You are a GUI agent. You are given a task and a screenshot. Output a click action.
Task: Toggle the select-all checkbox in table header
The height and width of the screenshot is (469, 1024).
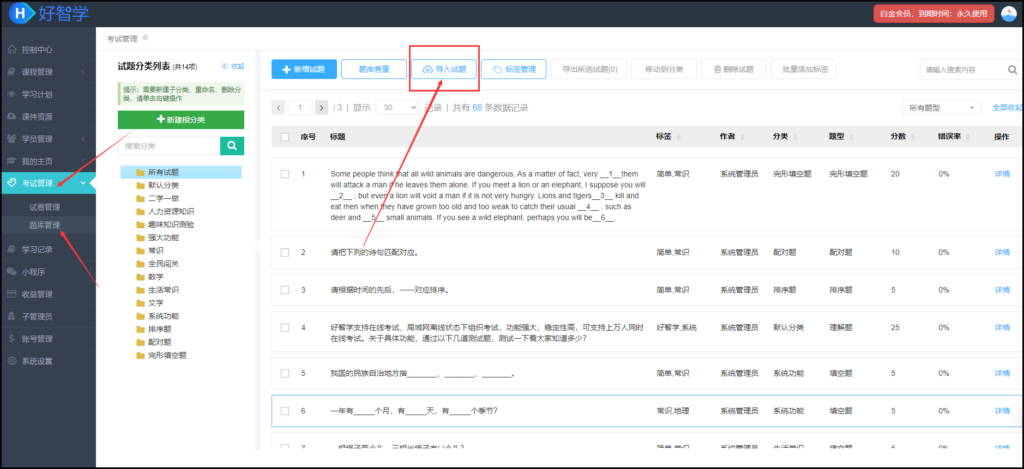tap(285, 136)
